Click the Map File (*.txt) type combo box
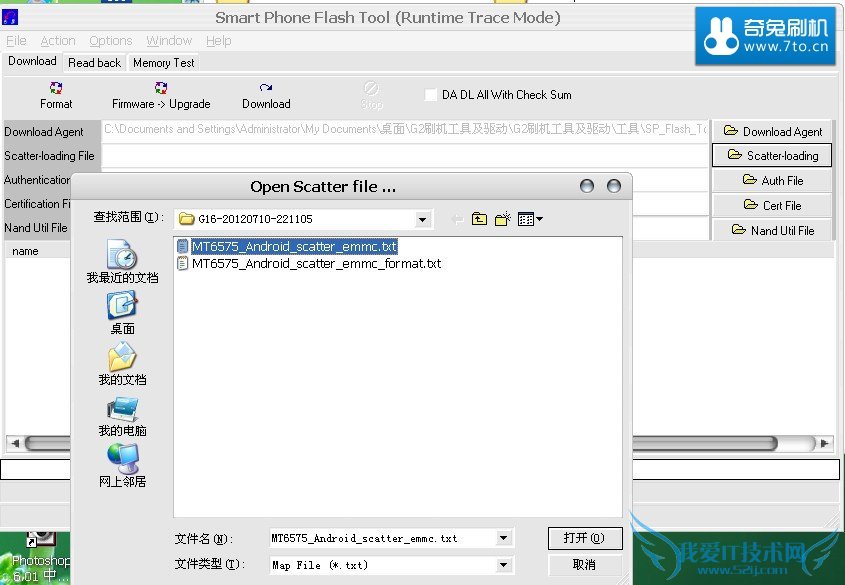Screen dimensions: 845x585 coord(392,565)
